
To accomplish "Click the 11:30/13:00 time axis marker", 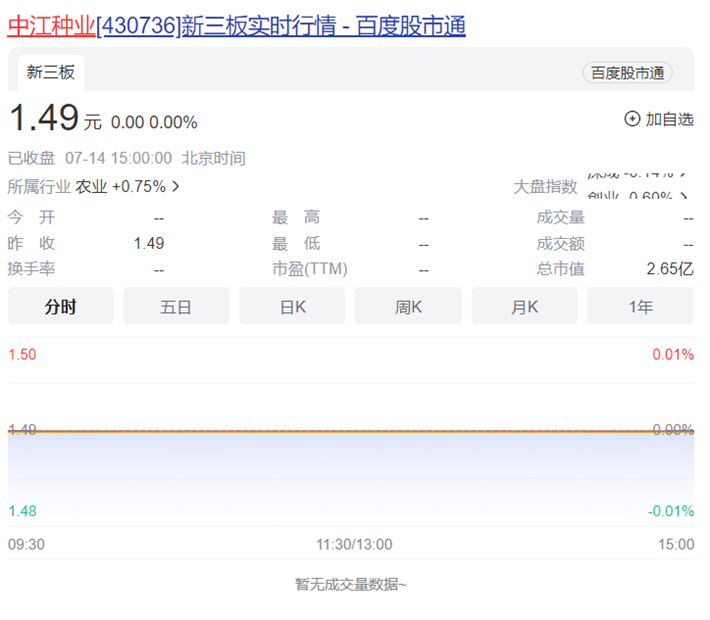I will coord(354,545).
